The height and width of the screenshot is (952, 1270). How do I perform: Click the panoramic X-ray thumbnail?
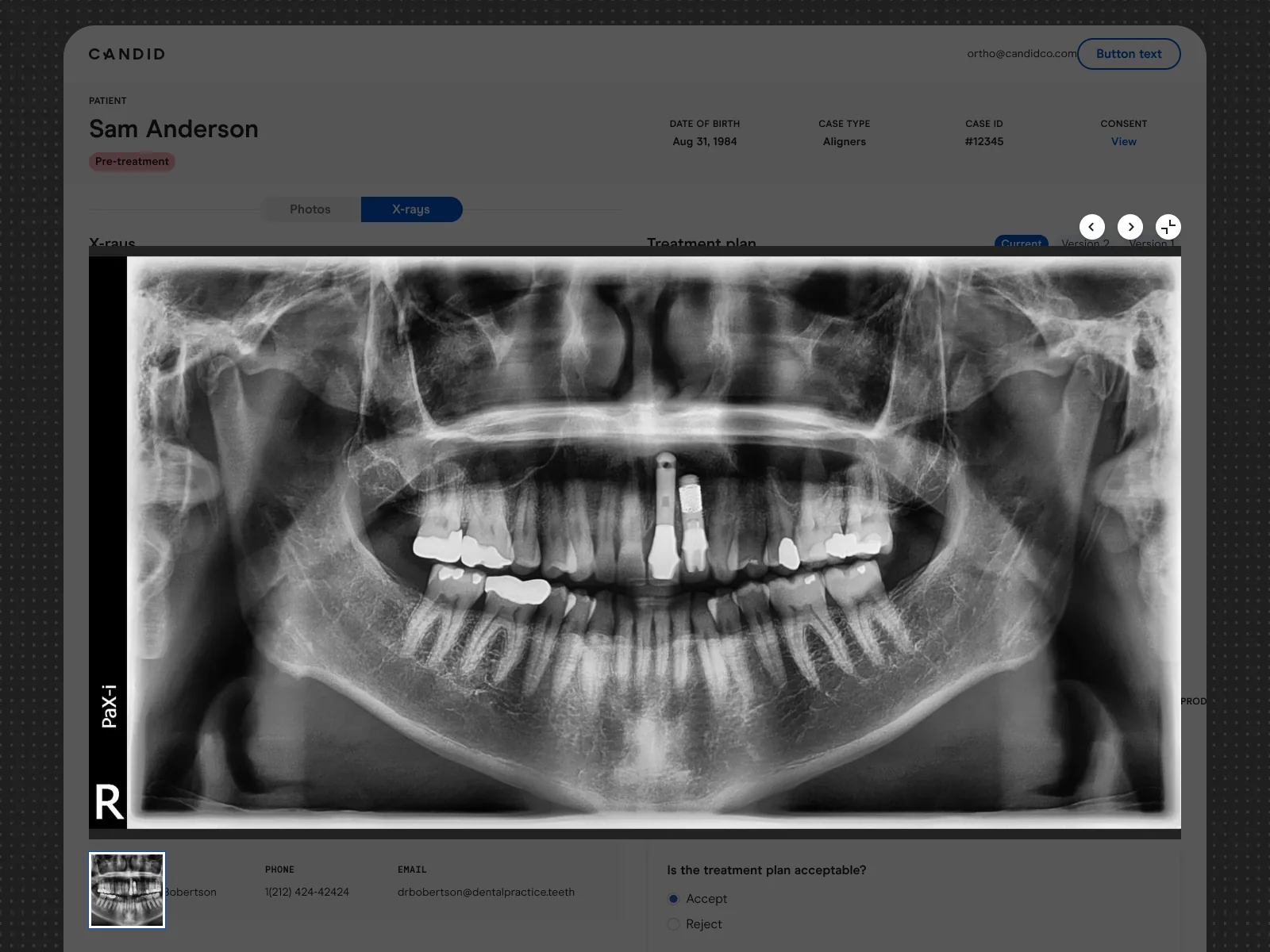click(127, 890)
